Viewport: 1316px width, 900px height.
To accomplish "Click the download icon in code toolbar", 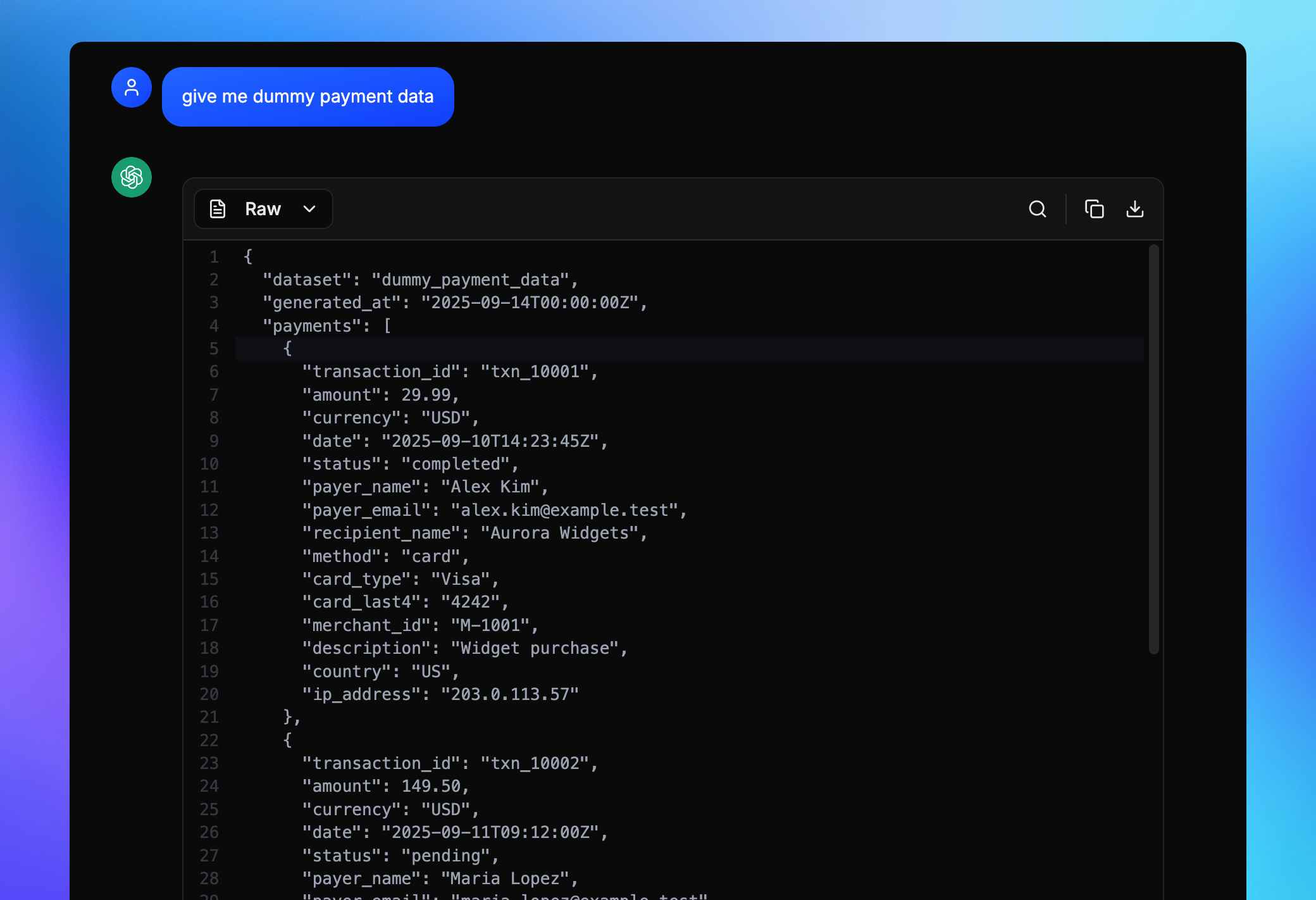I will (x=1134, y=209).
